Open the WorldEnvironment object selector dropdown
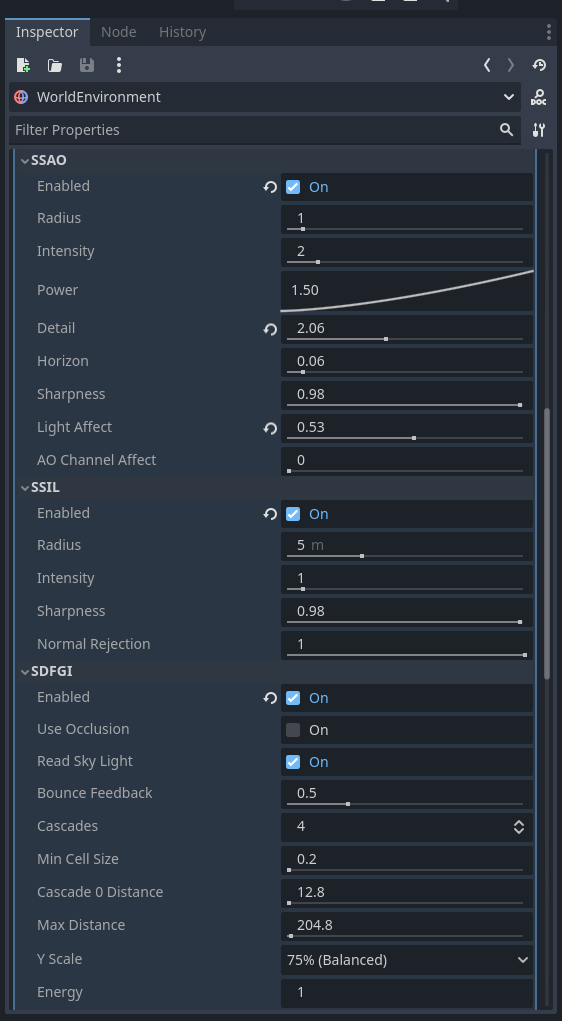This screenshot has height=1021, width=562. point(264,97)
